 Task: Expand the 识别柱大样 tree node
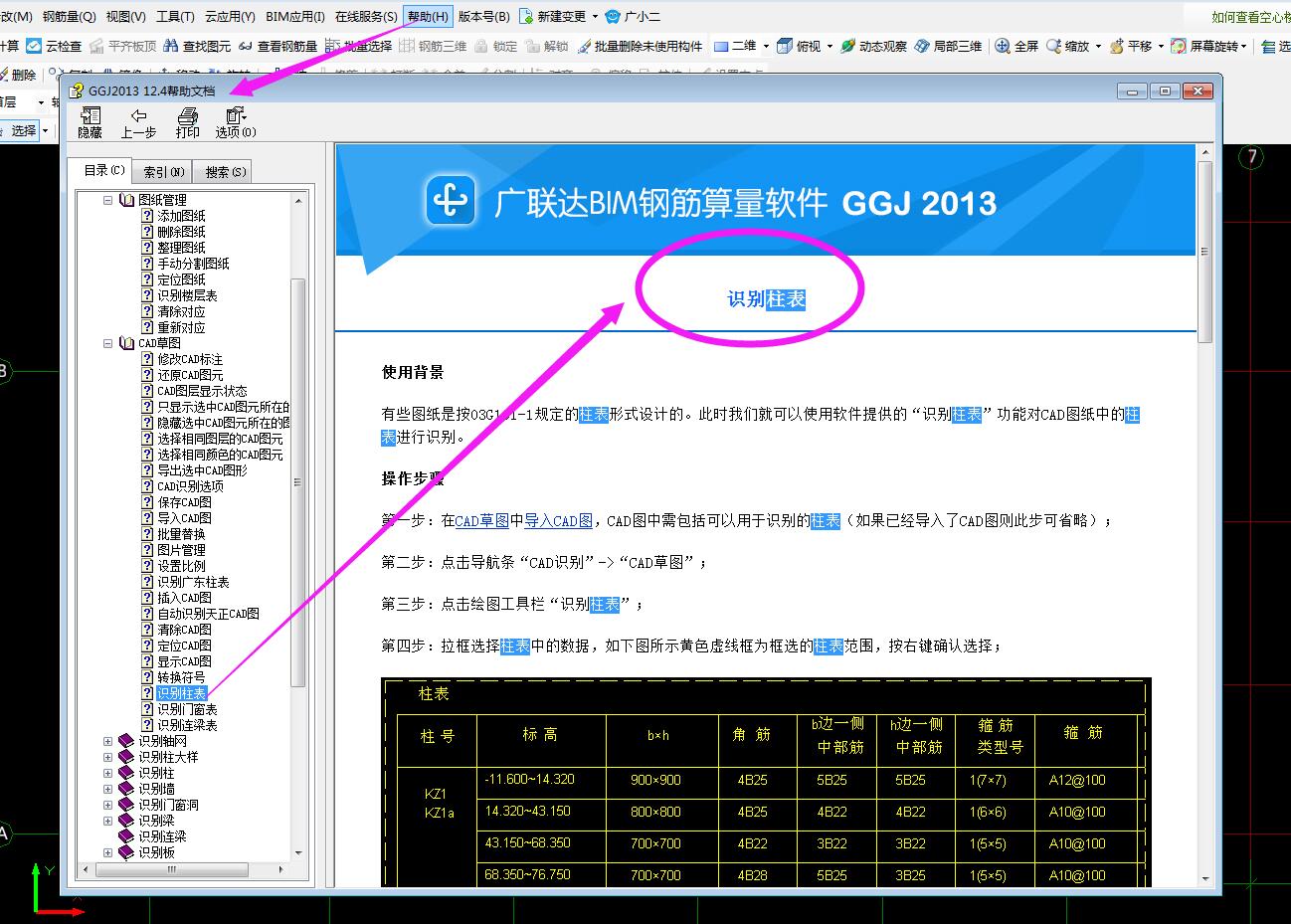[108, 757]
